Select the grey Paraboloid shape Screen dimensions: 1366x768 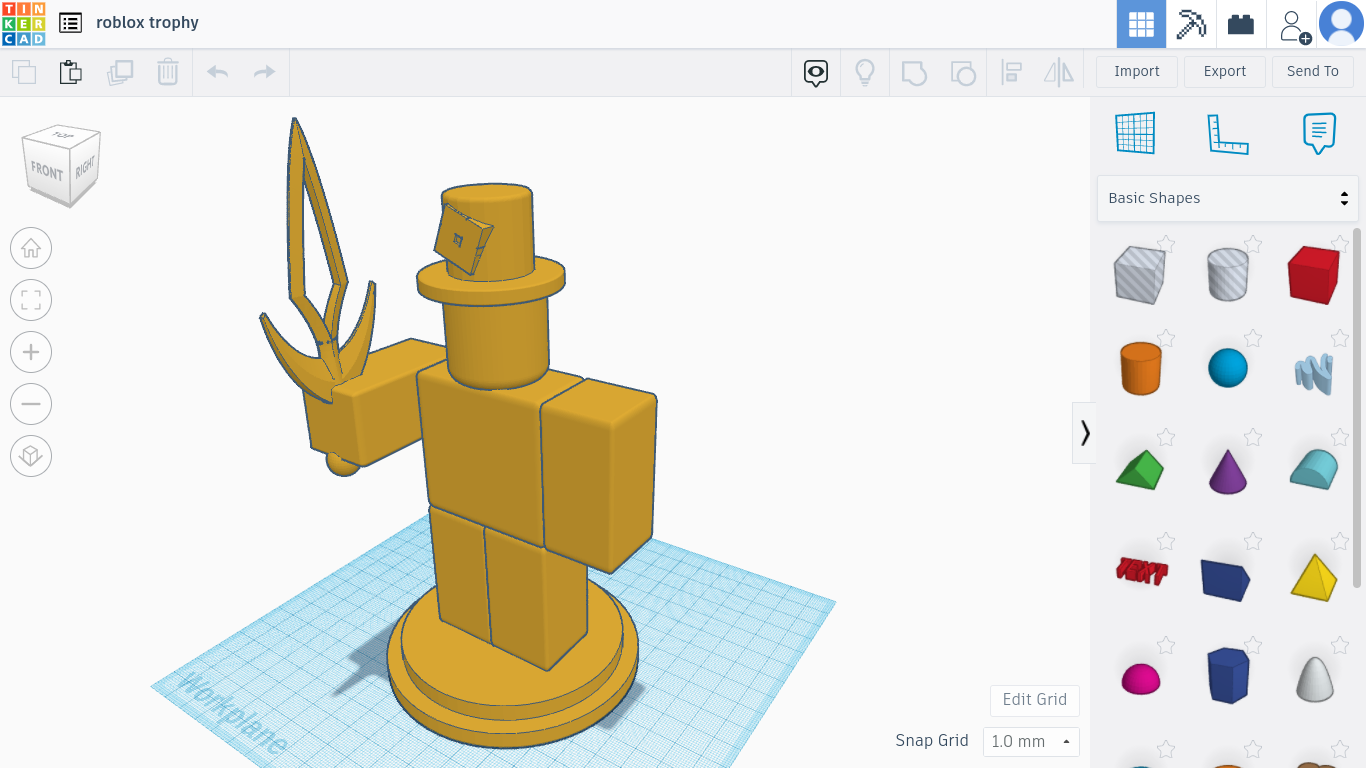(1314, 678)
